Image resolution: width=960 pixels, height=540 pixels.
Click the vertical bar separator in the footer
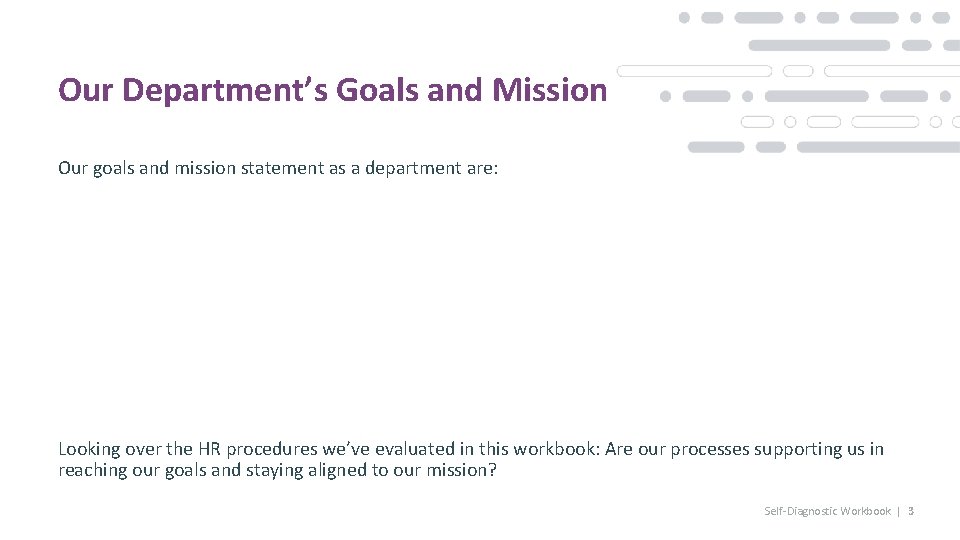coord(898,511)
